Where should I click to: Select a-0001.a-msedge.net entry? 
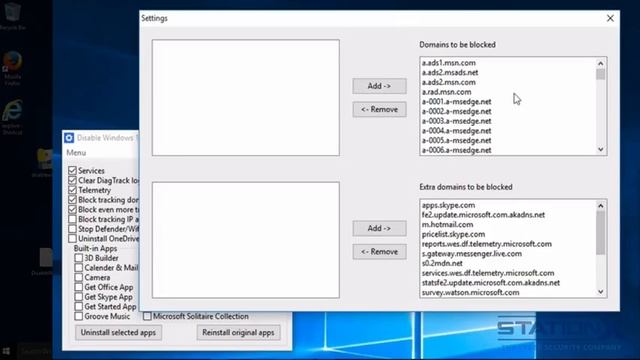456,102
